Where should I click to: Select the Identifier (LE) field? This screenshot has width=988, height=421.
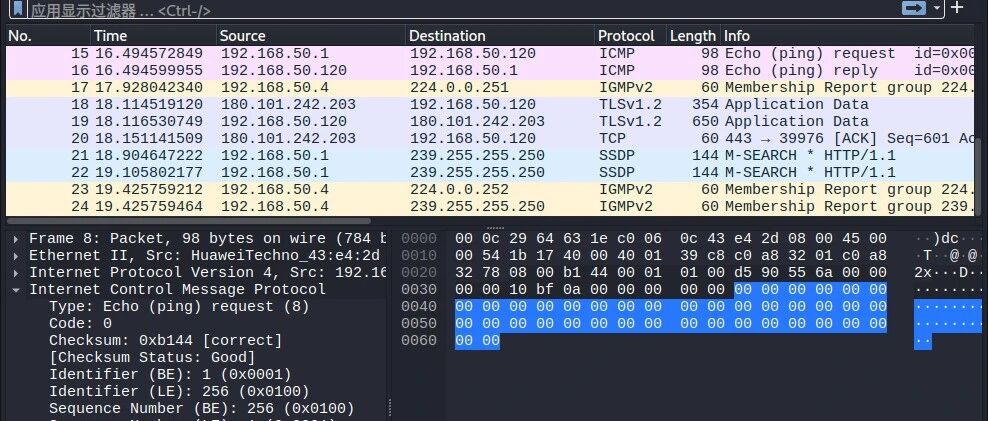click(179, 392)
